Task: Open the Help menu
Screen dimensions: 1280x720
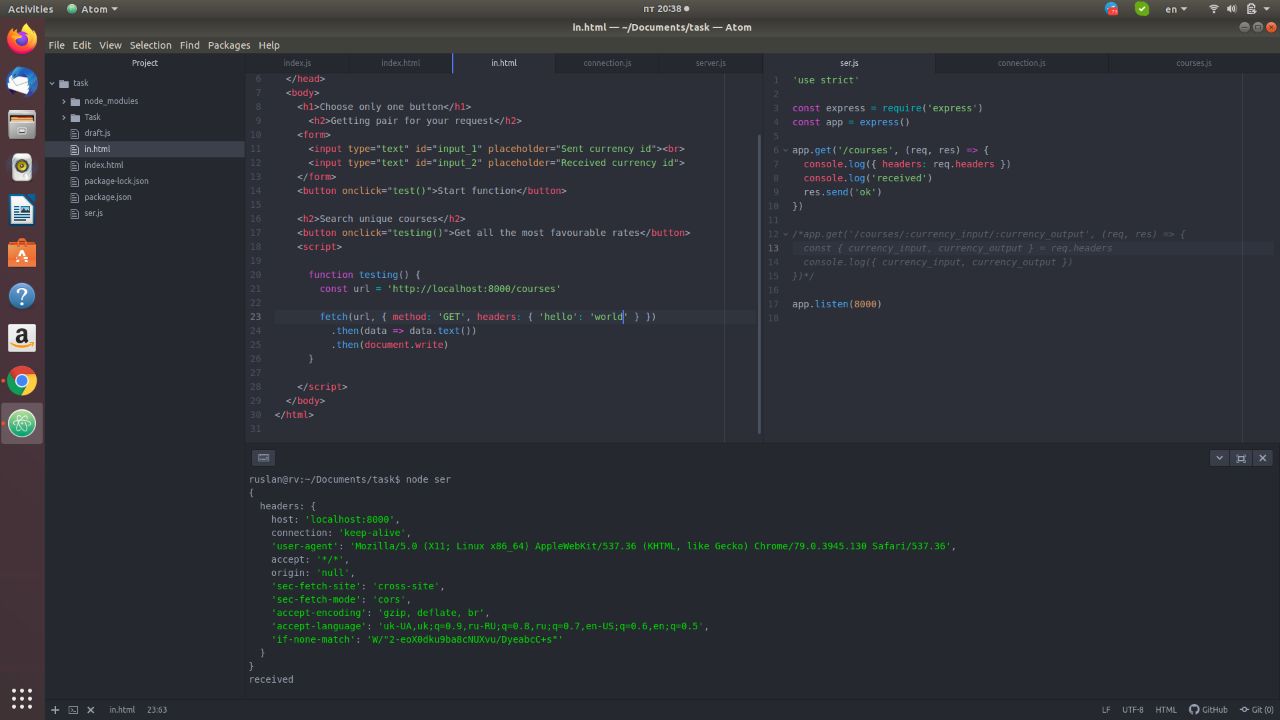Action: pyautogui.click(x=269, y=45)
